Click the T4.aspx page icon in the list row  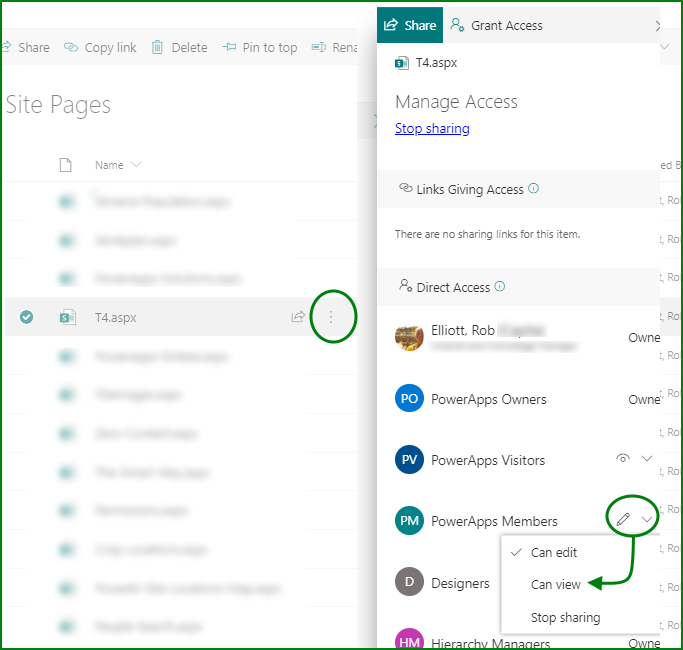pos(68,317)
